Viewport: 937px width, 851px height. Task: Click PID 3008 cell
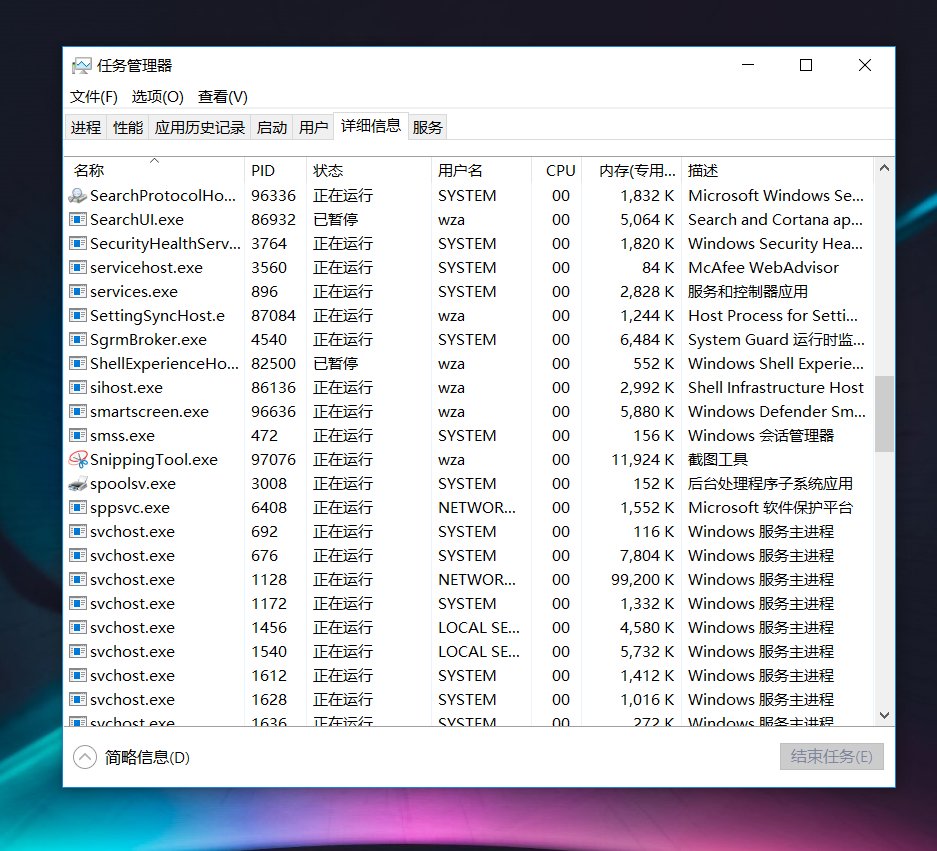(269, 483)
